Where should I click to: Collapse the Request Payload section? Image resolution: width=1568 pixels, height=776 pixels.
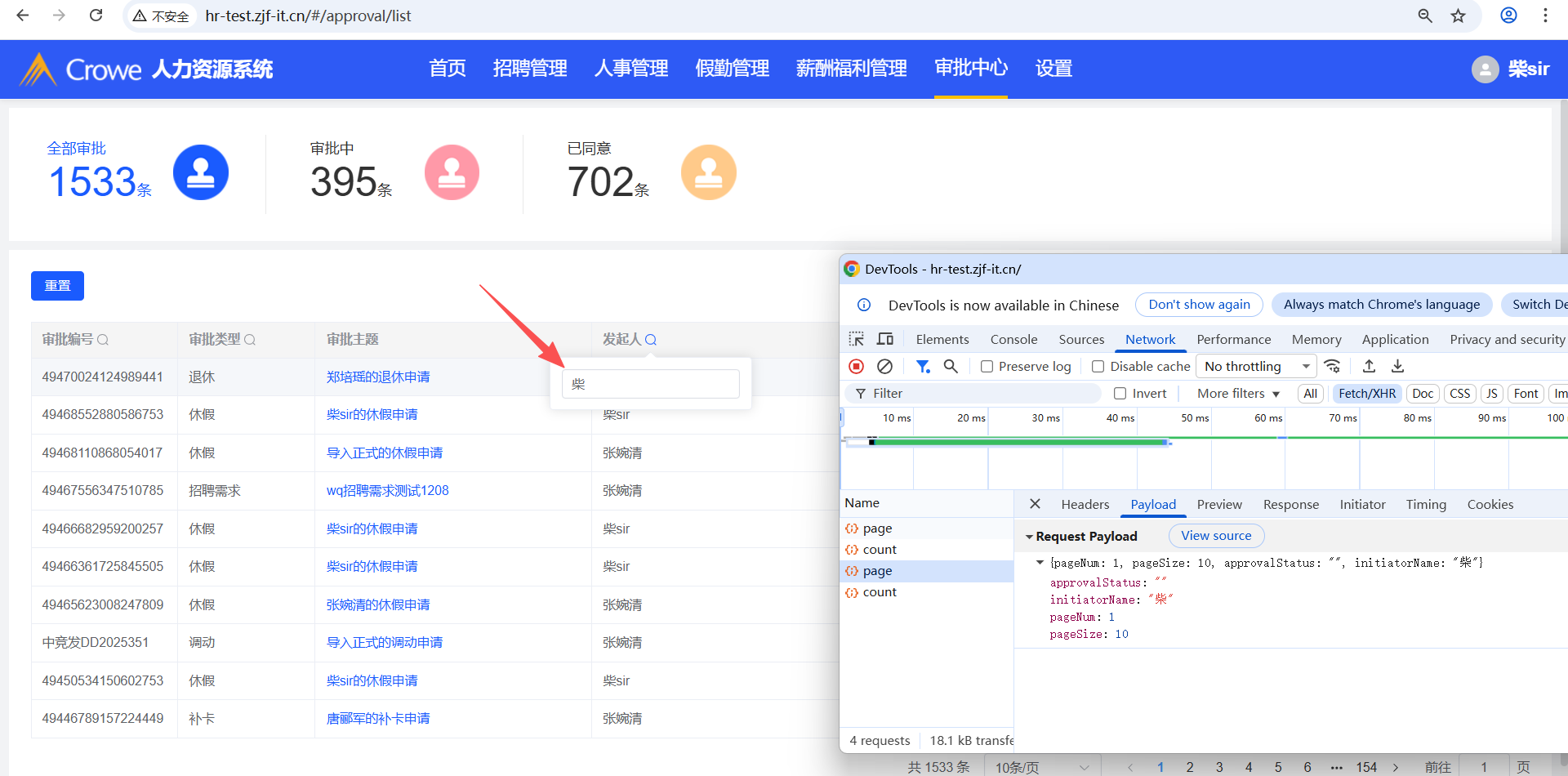click(x=1029, y=537)
